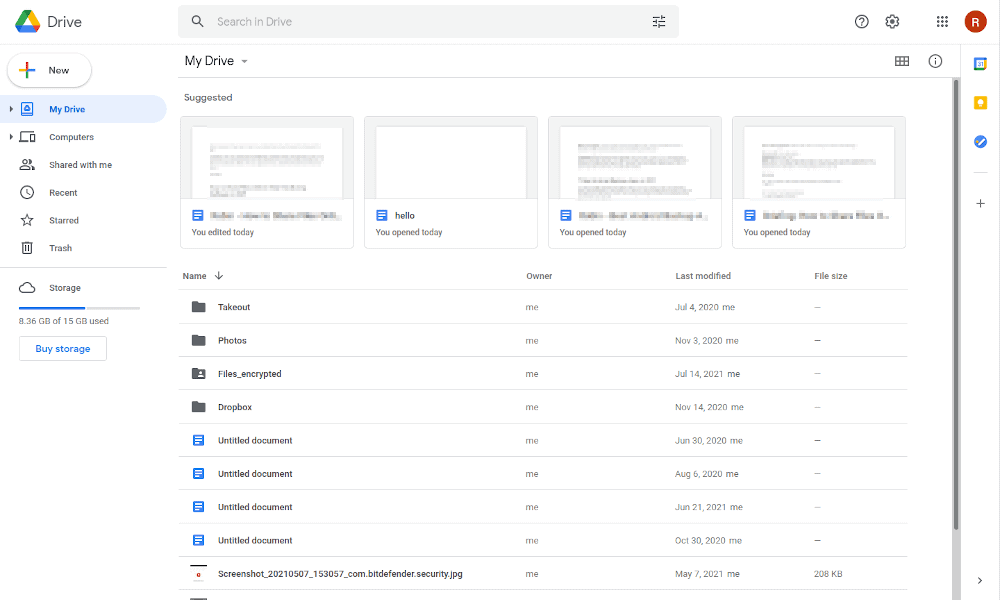Click the Storage link

tap(65, 288)
